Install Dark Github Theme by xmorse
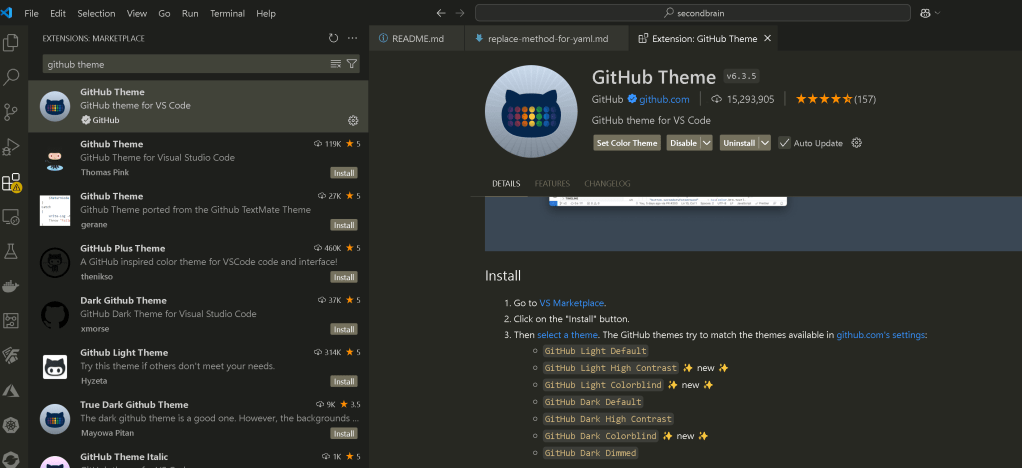 pyautogui.click(x=343, y=329)
